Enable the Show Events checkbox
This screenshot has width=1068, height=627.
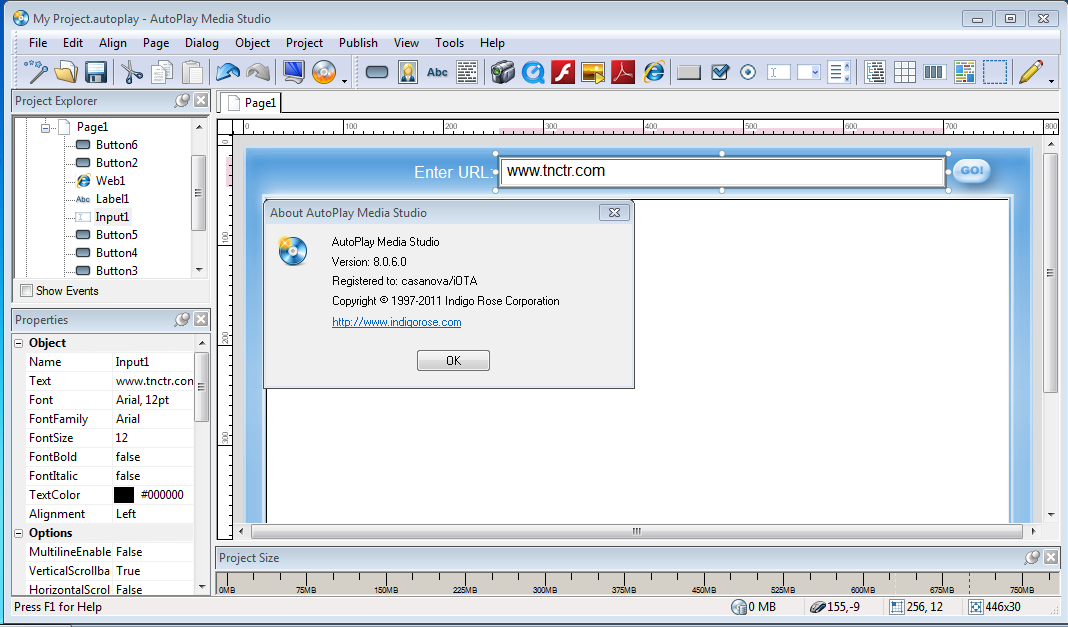click(x=27, y=291)
